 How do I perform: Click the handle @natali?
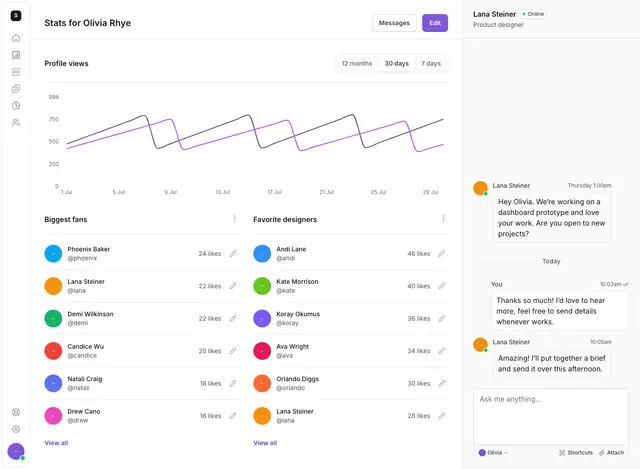coord(78,388)
